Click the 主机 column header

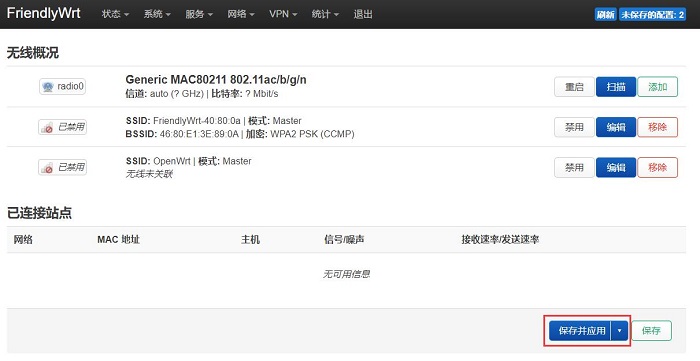pyautogui.click(x=250, y=240)
